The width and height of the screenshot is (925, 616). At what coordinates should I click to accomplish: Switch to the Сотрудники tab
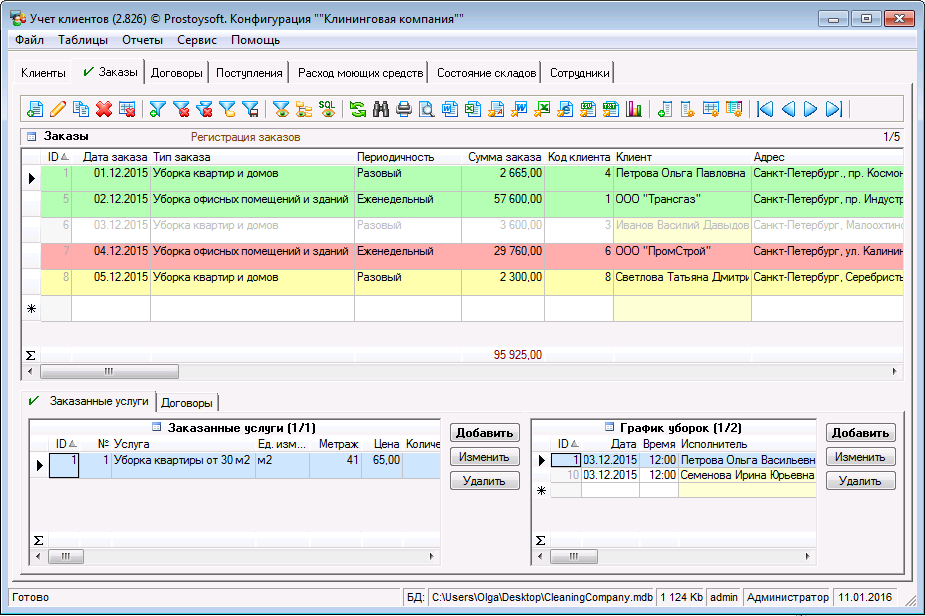[x=579, y=73]
